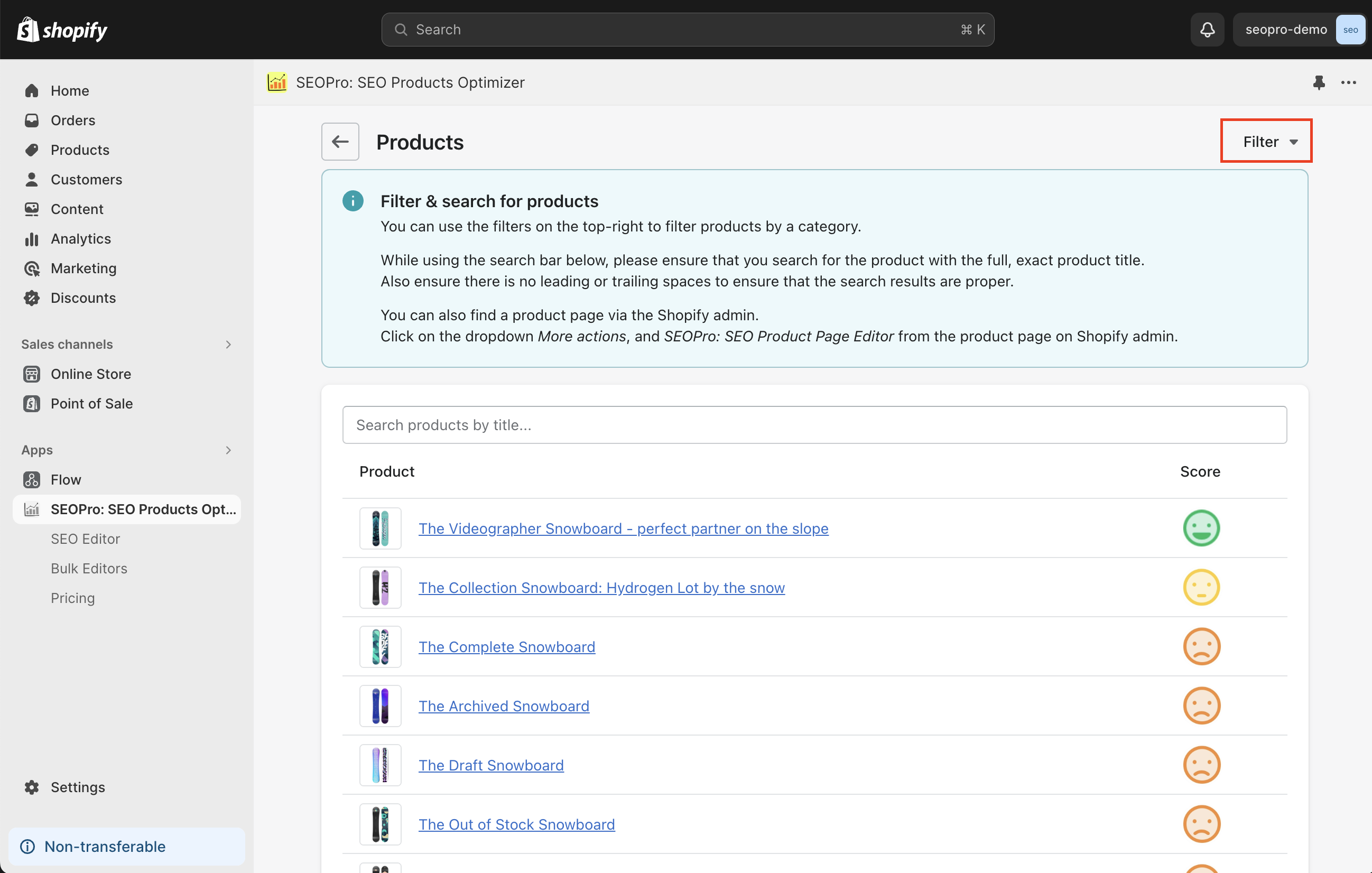
Task: Go to the Bulk Editors sub-menu
Action: pyautogui.click(x=89, y=568)
